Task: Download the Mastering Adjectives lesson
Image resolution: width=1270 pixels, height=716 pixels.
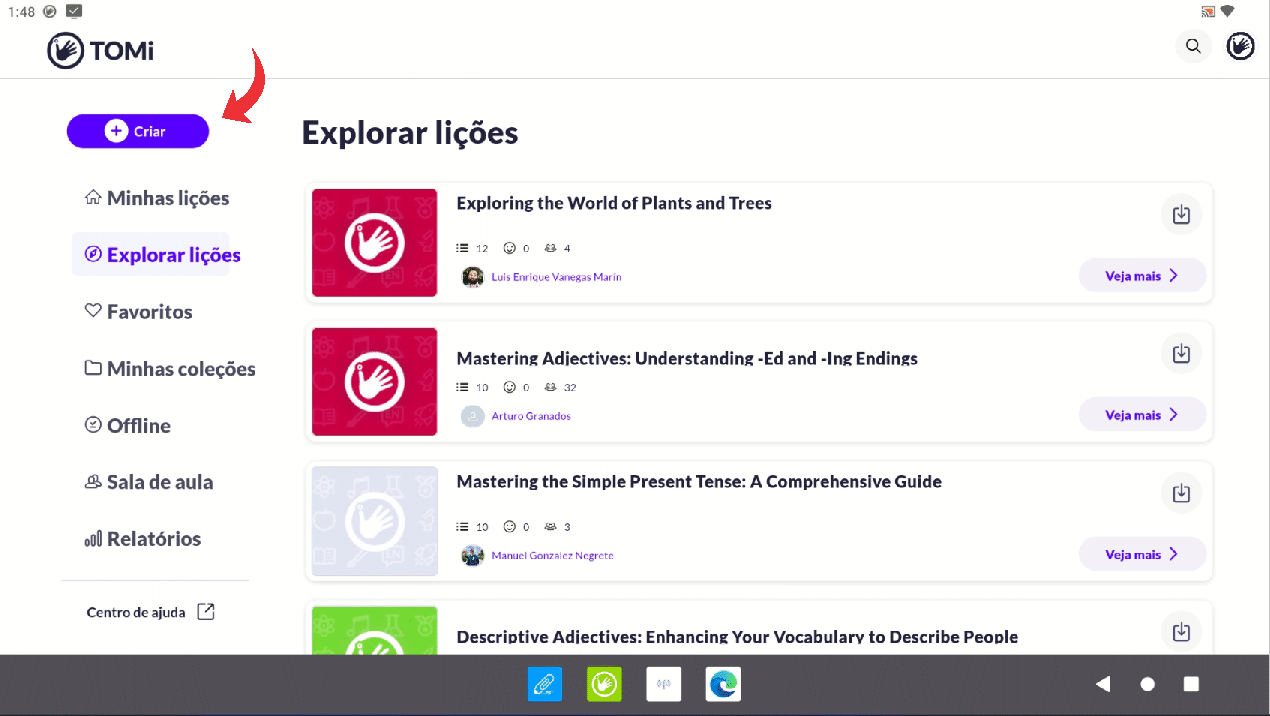Action: (1181, 354)
